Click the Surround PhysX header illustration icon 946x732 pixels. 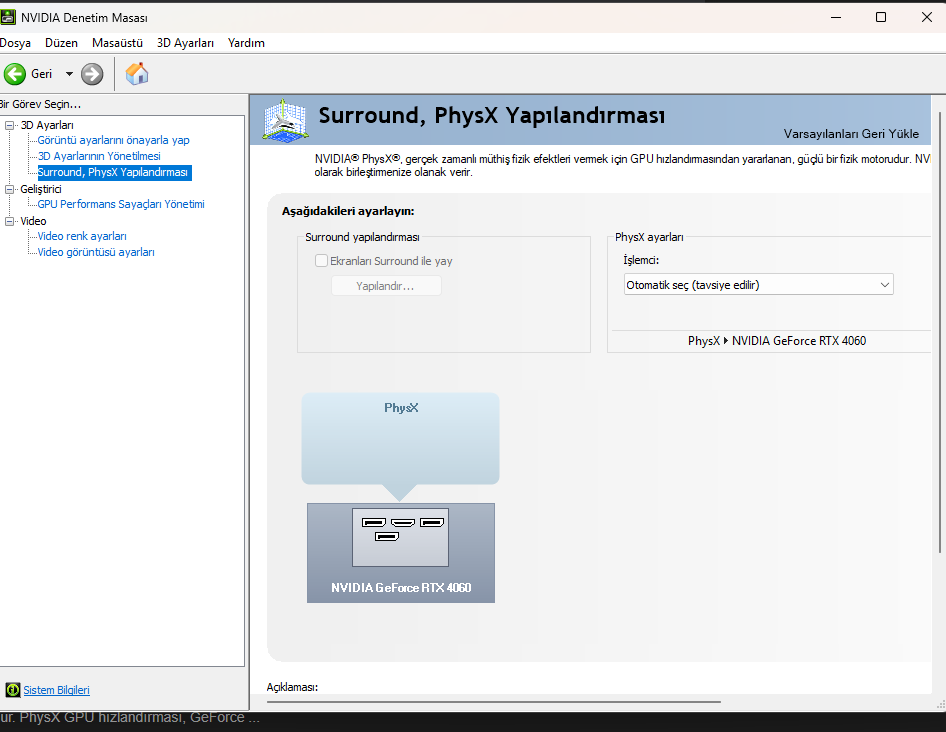pos(285,121)
